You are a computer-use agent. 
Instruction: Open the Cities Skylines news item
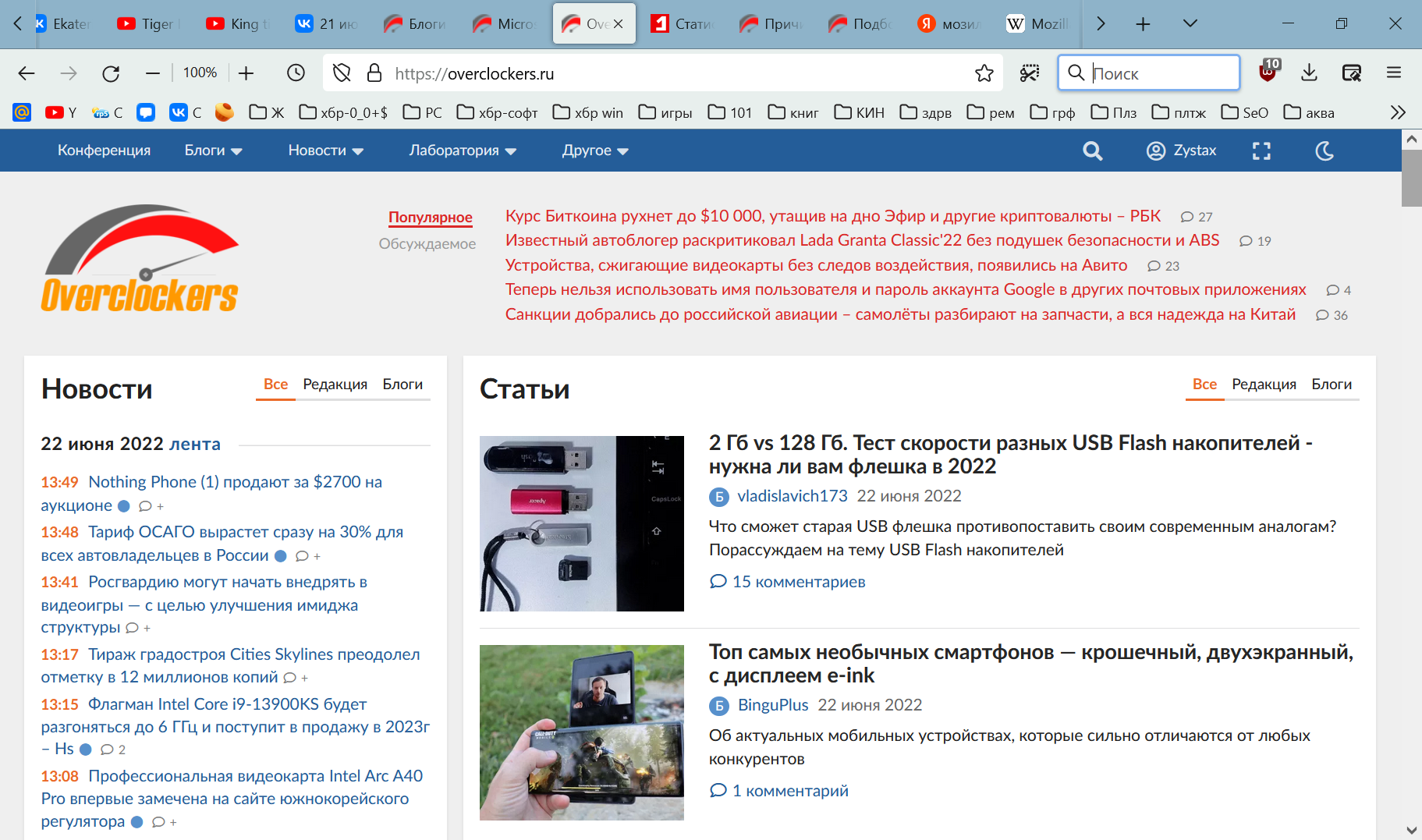[230, 665]
